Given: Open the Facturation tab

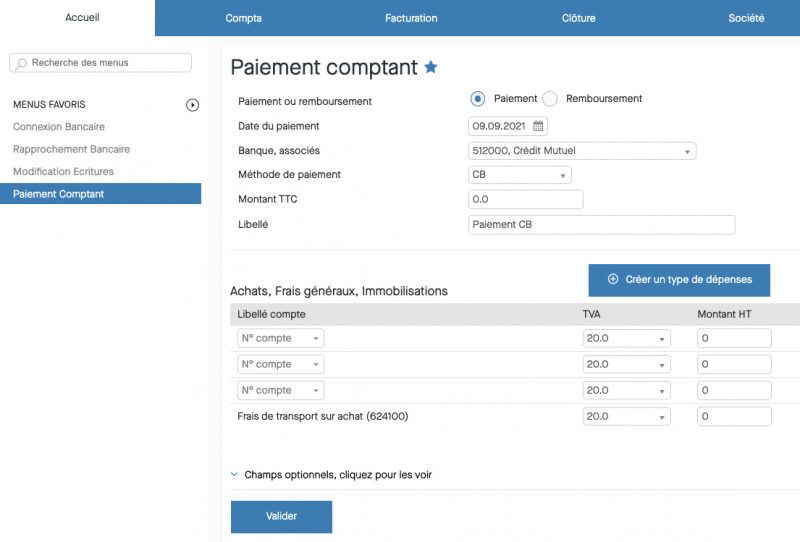Looking at the screenshot, I should [411, 18].
